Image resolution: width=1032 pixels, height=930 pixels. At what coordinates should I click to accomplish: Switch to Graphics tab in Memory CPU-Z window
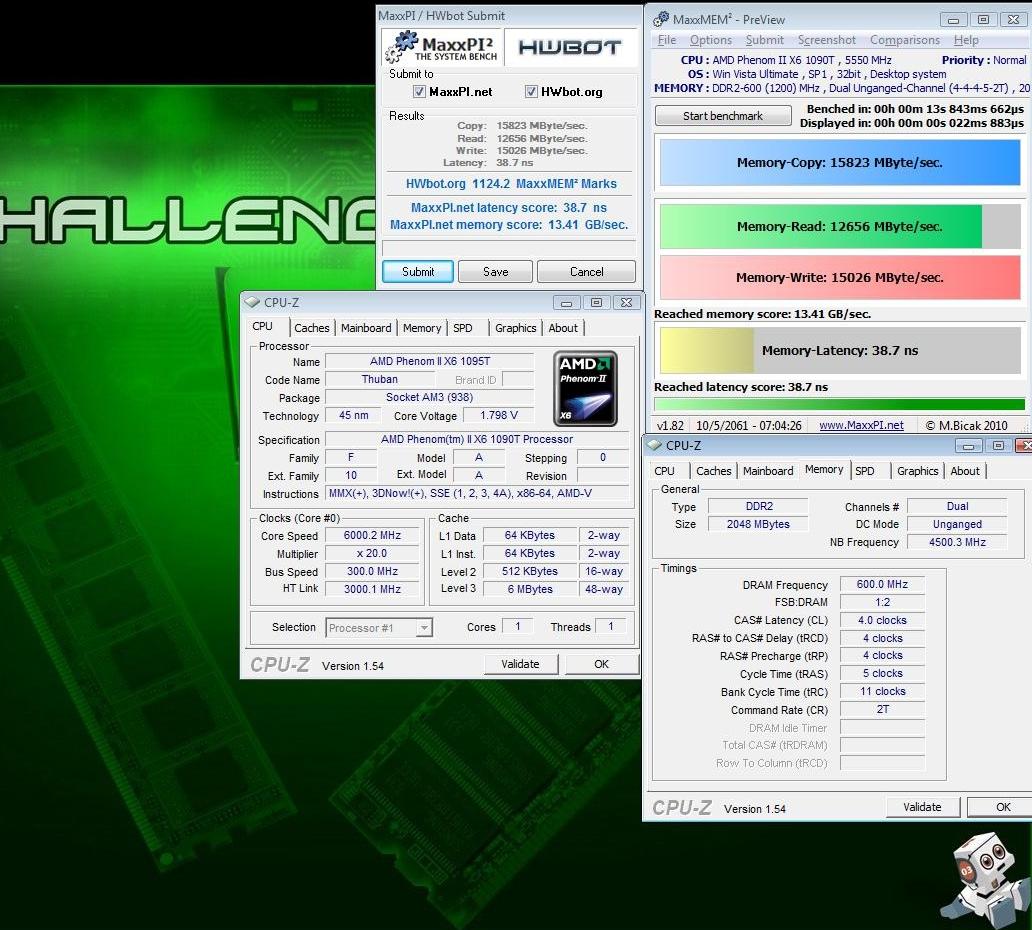tap(917, 471)
